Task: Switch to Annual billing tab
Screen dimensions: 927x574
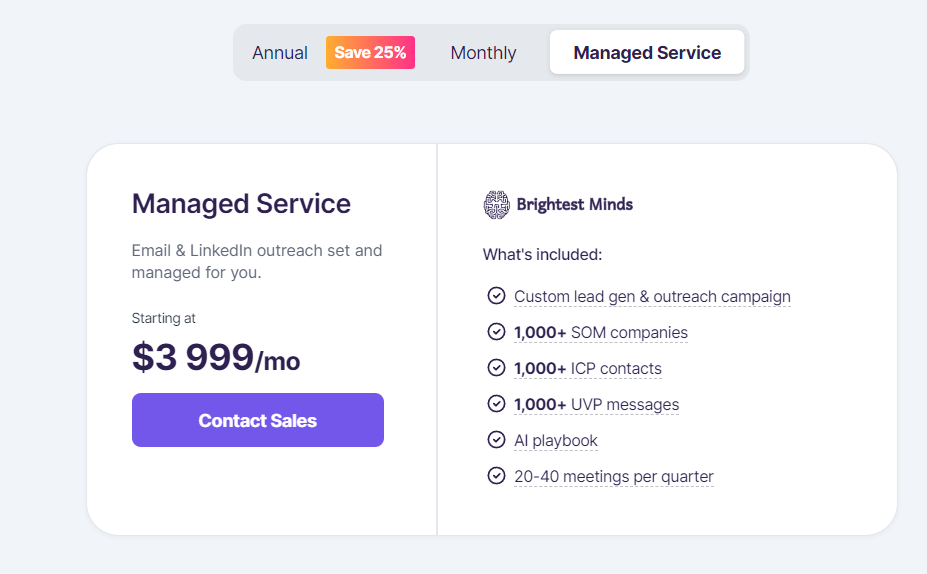Action: (280, 53)
